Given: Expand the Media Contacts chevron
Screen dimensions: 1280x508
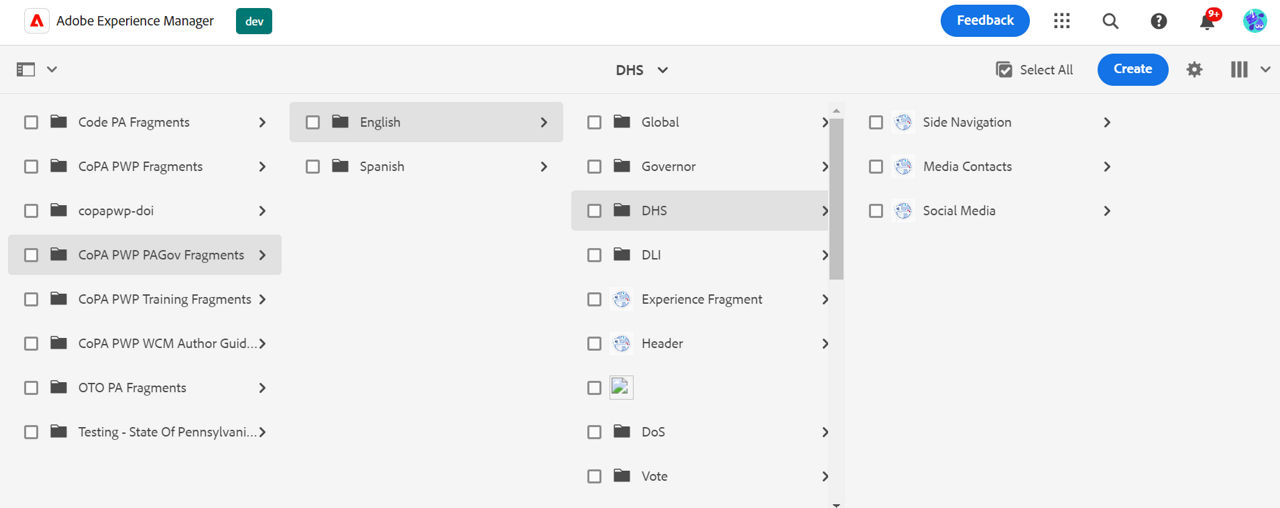Looking at the screenshot, I should (x=1107, y=167).
